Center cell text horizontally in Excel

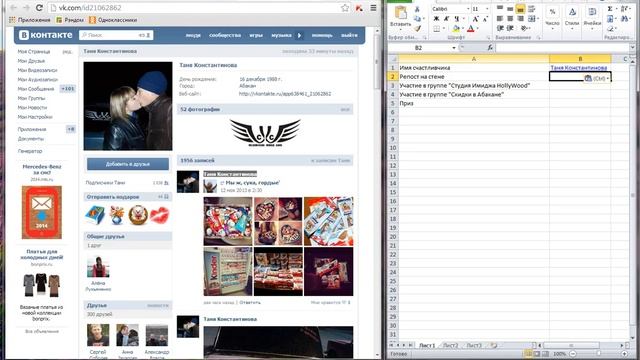point(510,18)
